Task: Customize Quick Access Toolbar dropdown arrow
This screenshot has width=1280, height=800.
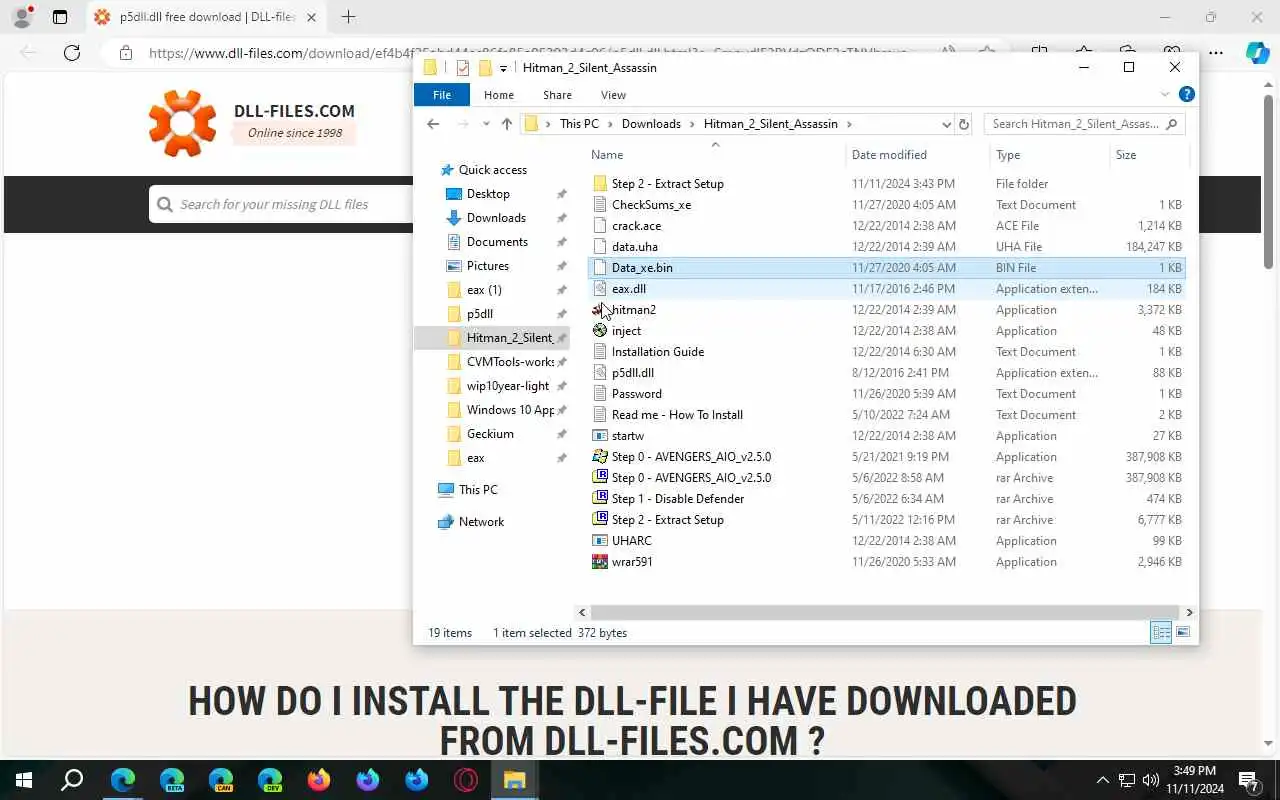Action: tap(503, 68)
